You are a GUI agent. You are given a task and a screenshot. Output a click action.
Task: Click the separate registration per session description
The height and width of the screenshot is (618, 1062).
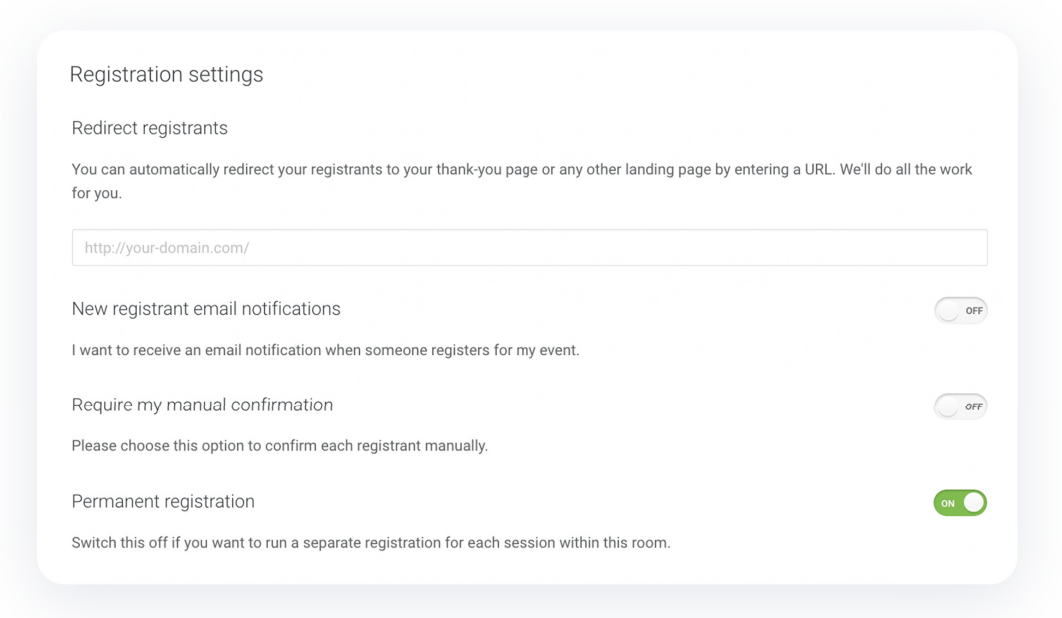click(x=371, y=543)
